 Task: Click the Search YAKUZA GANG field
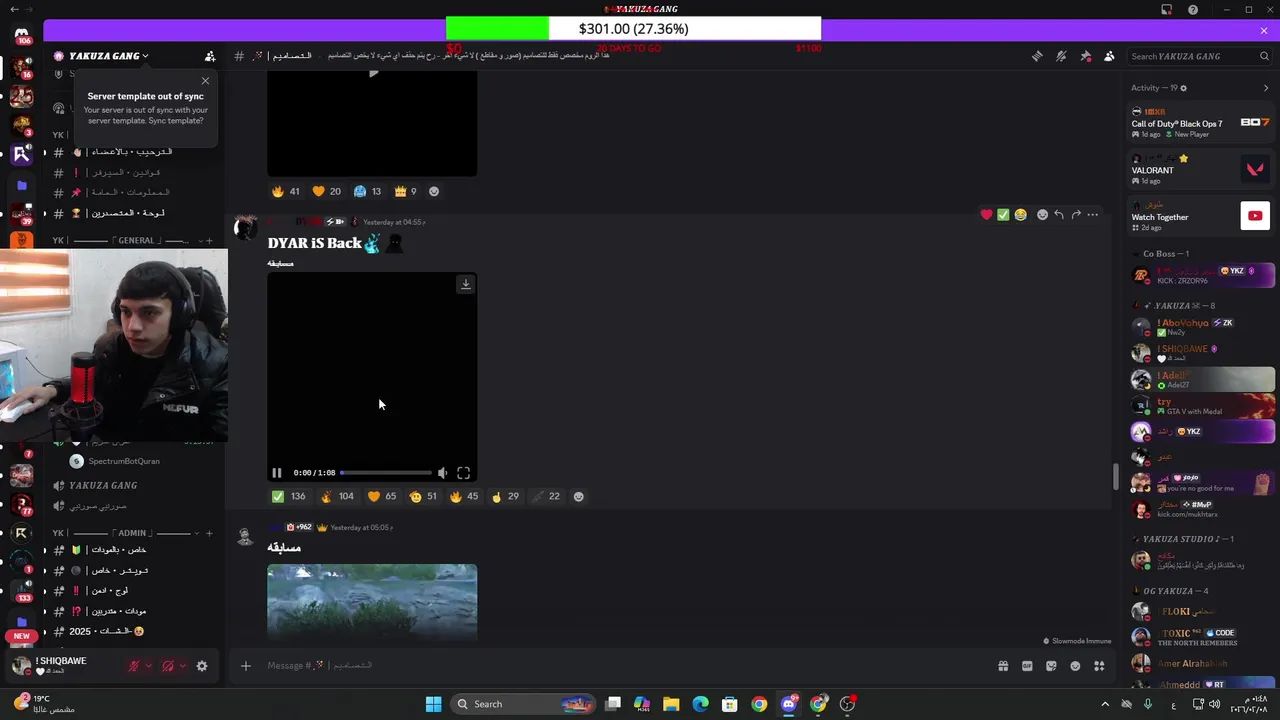1200,56
